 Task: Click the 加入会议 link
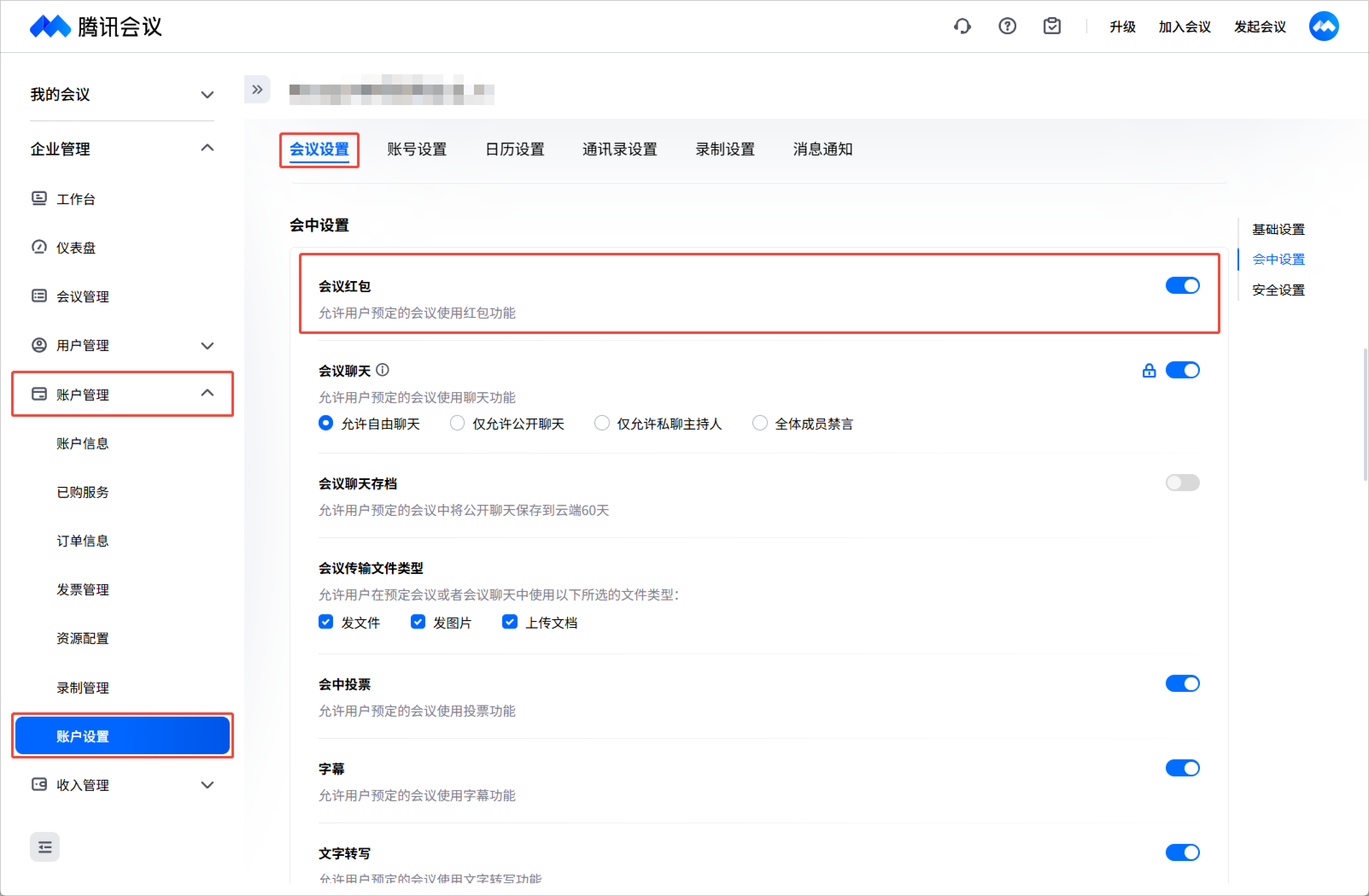[1184, 27]
